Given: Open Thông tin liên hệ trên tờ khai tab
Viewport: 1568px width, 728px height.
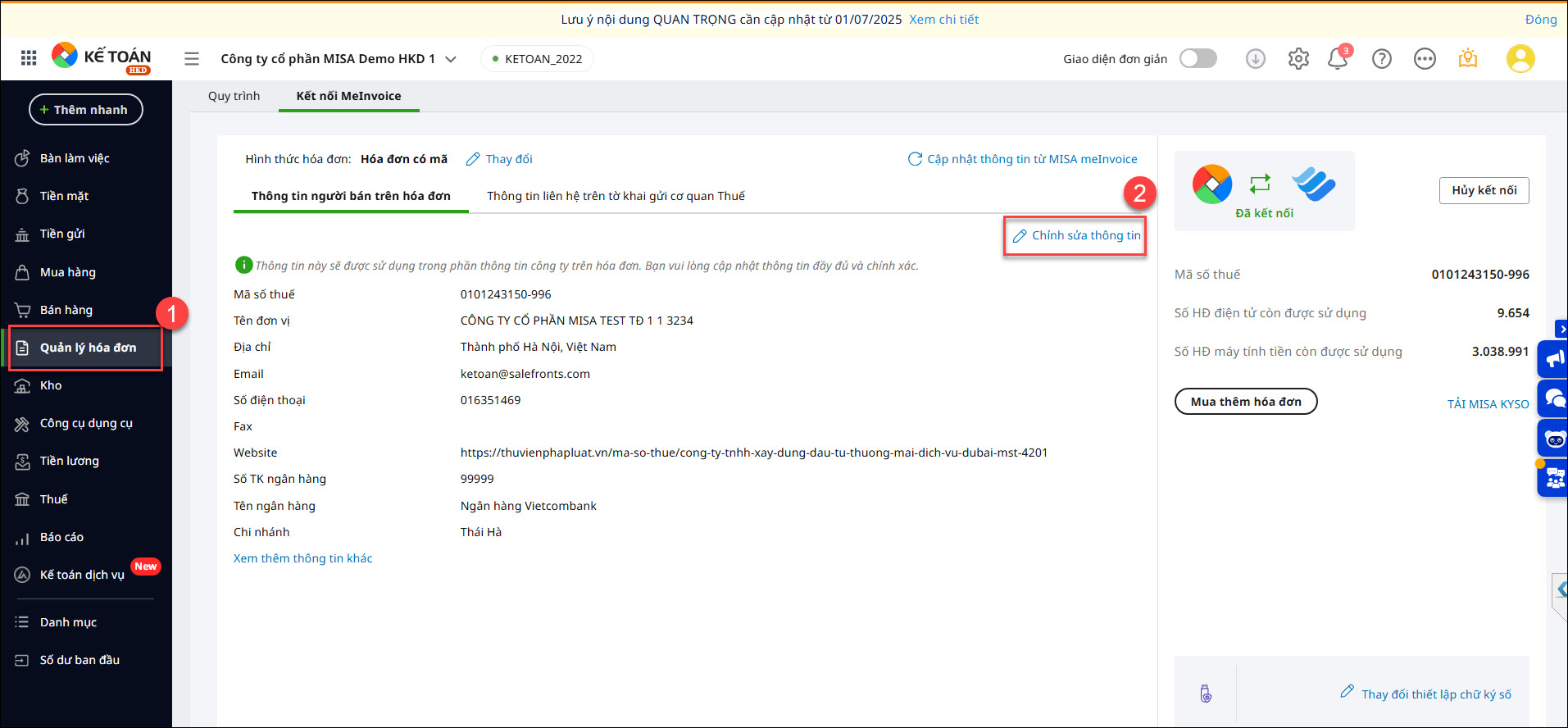Looking at the screenshot, I should (x=616, y=196).
